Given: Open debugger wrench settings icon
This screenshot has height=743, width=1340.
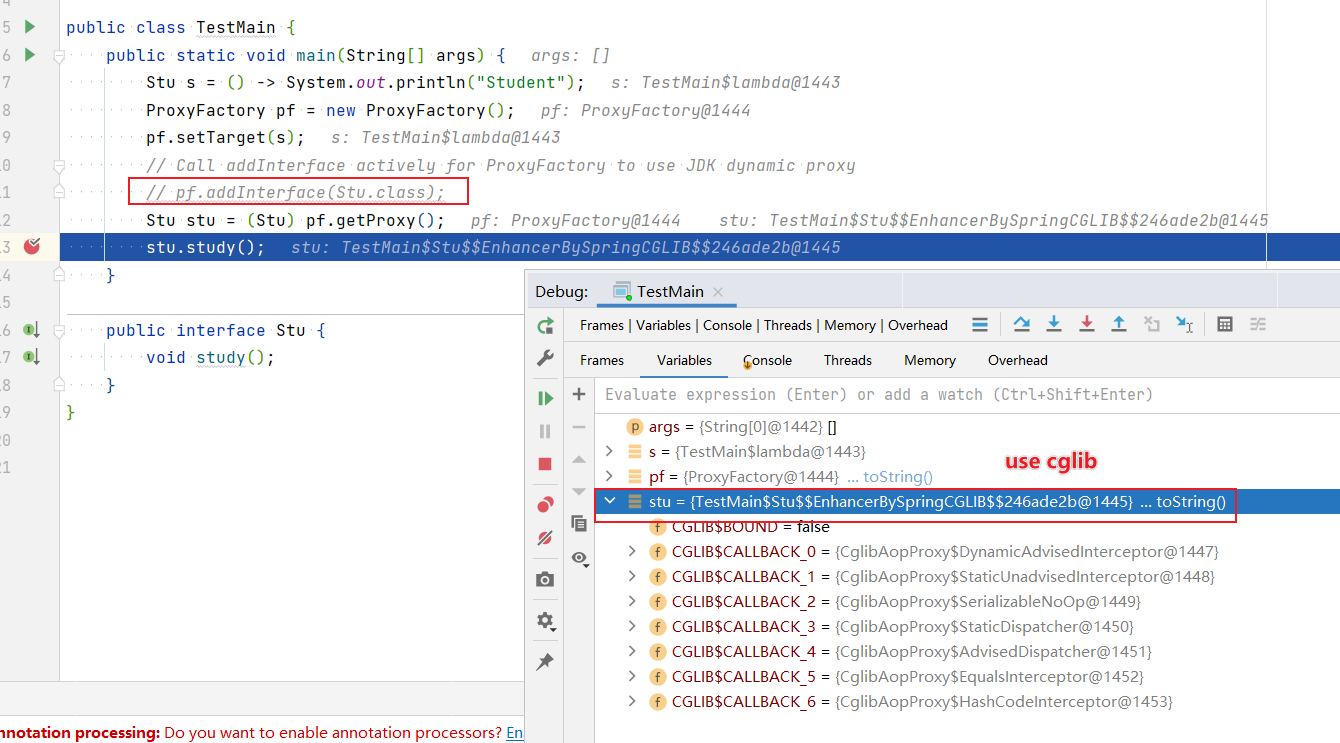Looking at the screenshot, I should pyautogui.click(x=545, y=358).
